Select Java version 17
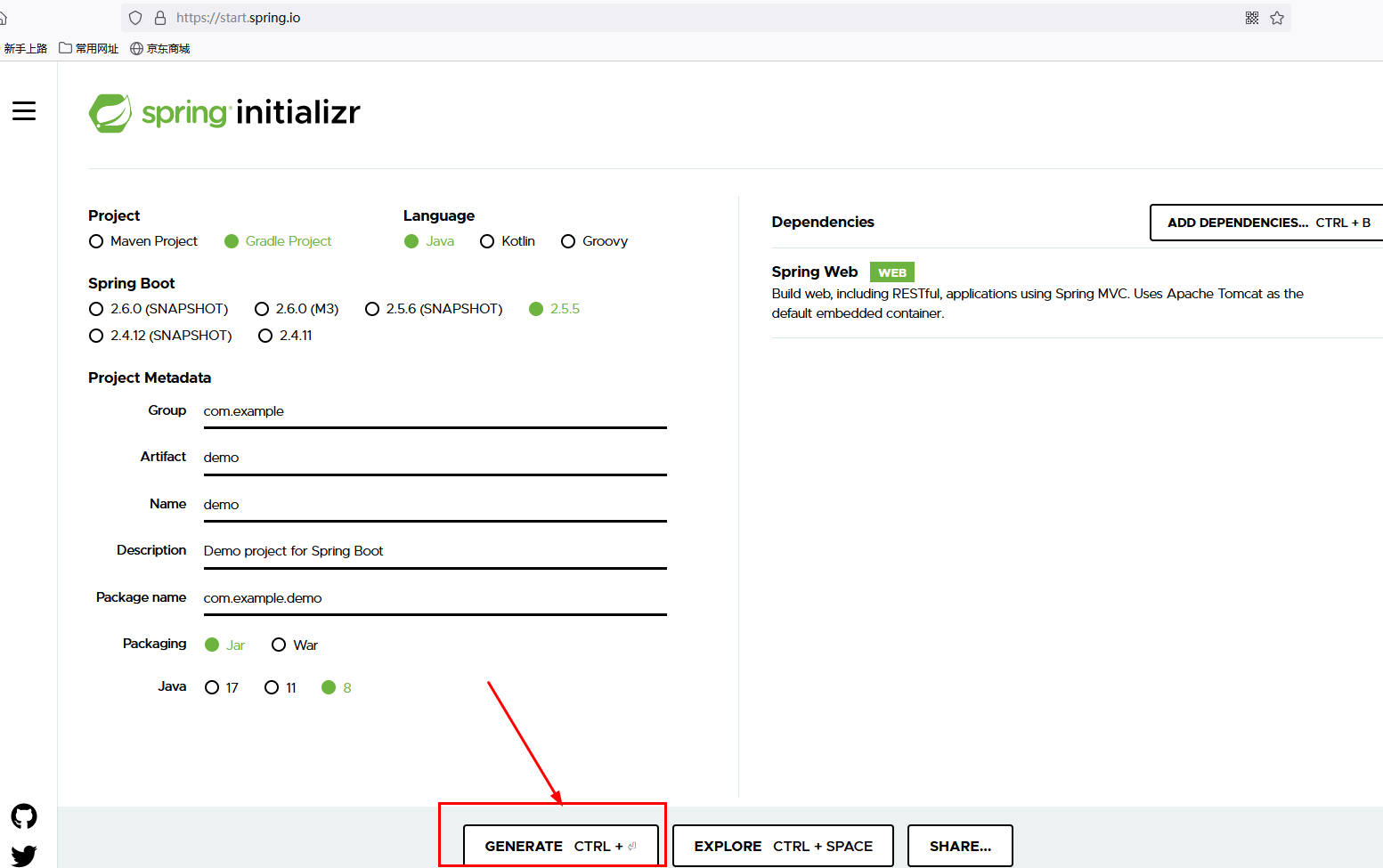The image size is (1383, 868). pyautogui.click(x=211, y=686)
